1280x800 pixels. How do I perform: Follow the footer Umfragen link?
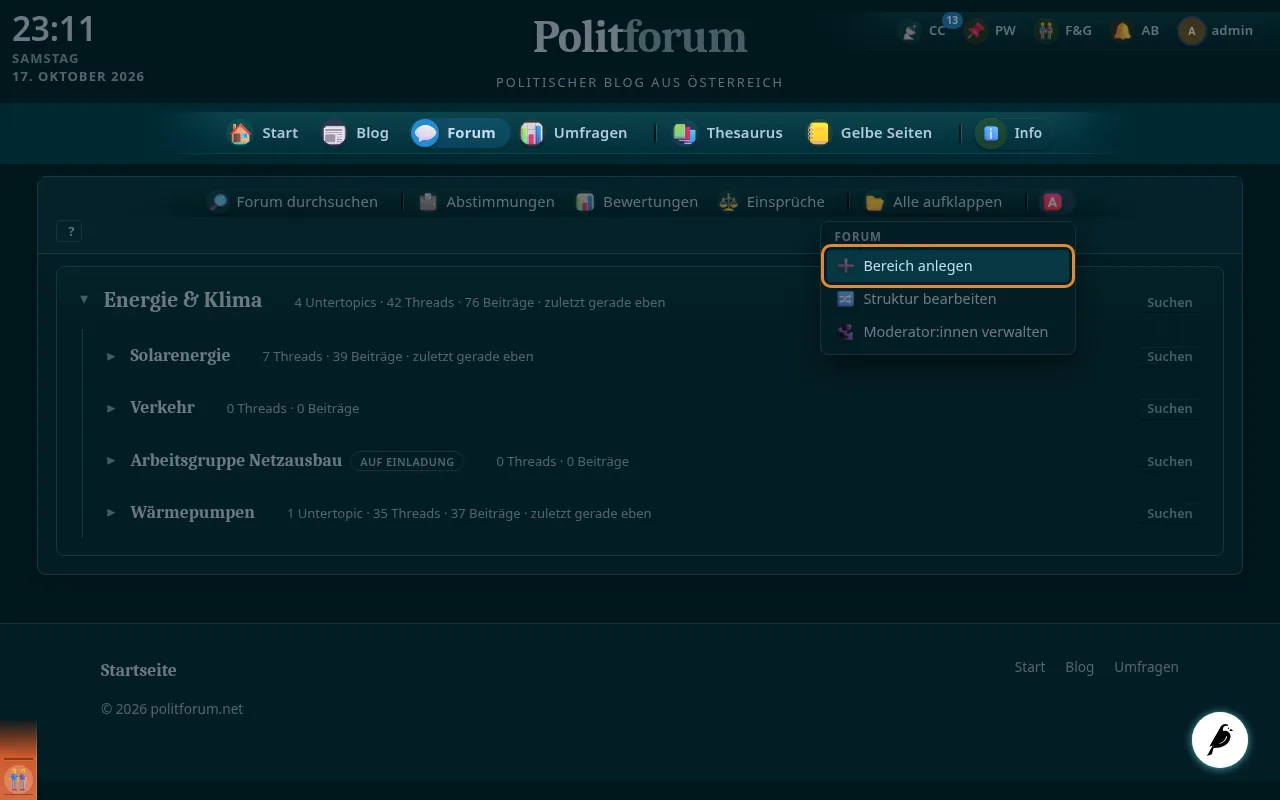1146,667
